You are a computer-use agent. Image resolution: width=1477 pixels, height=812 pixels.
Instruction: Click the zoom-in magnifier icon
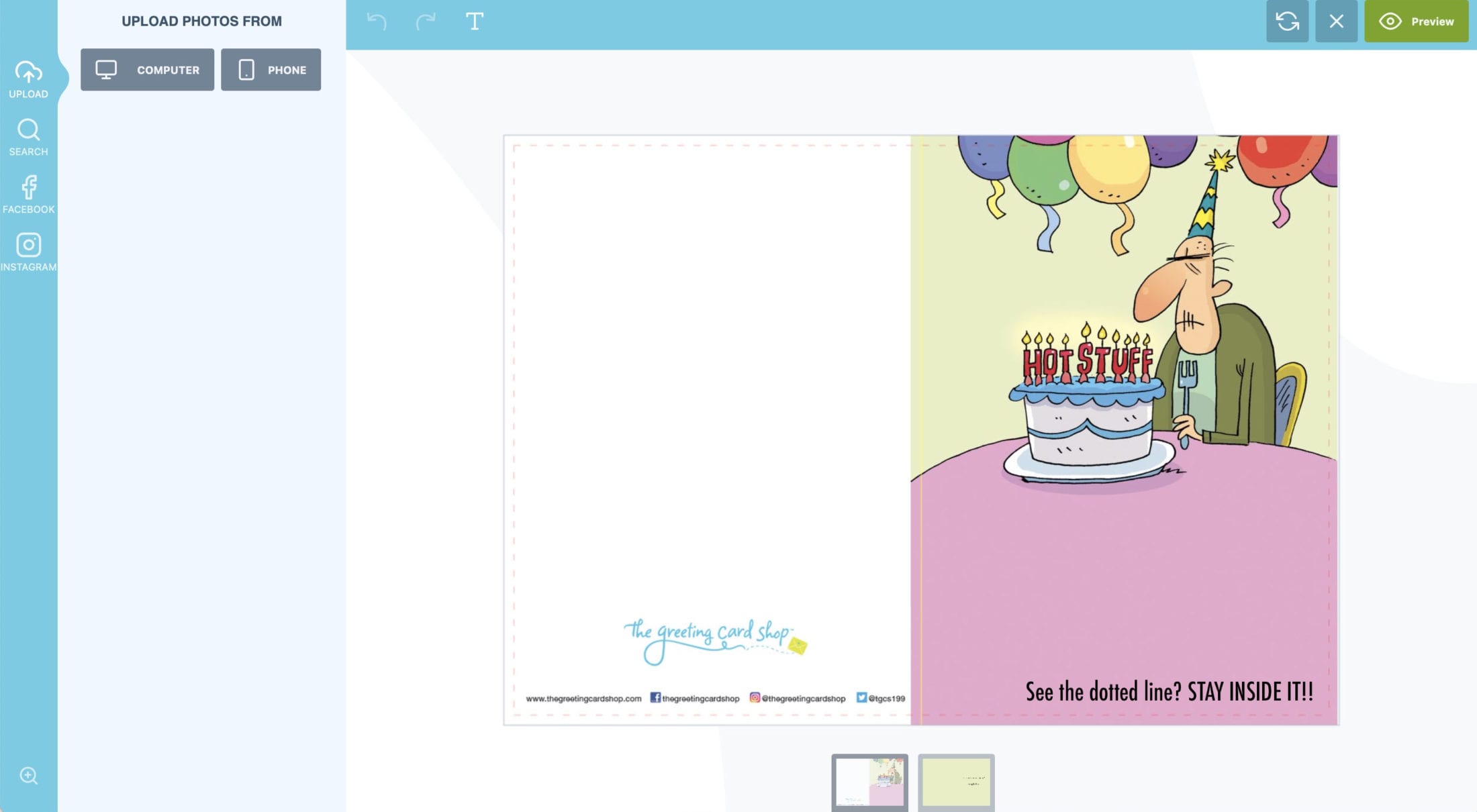click(x=28, y=776)
